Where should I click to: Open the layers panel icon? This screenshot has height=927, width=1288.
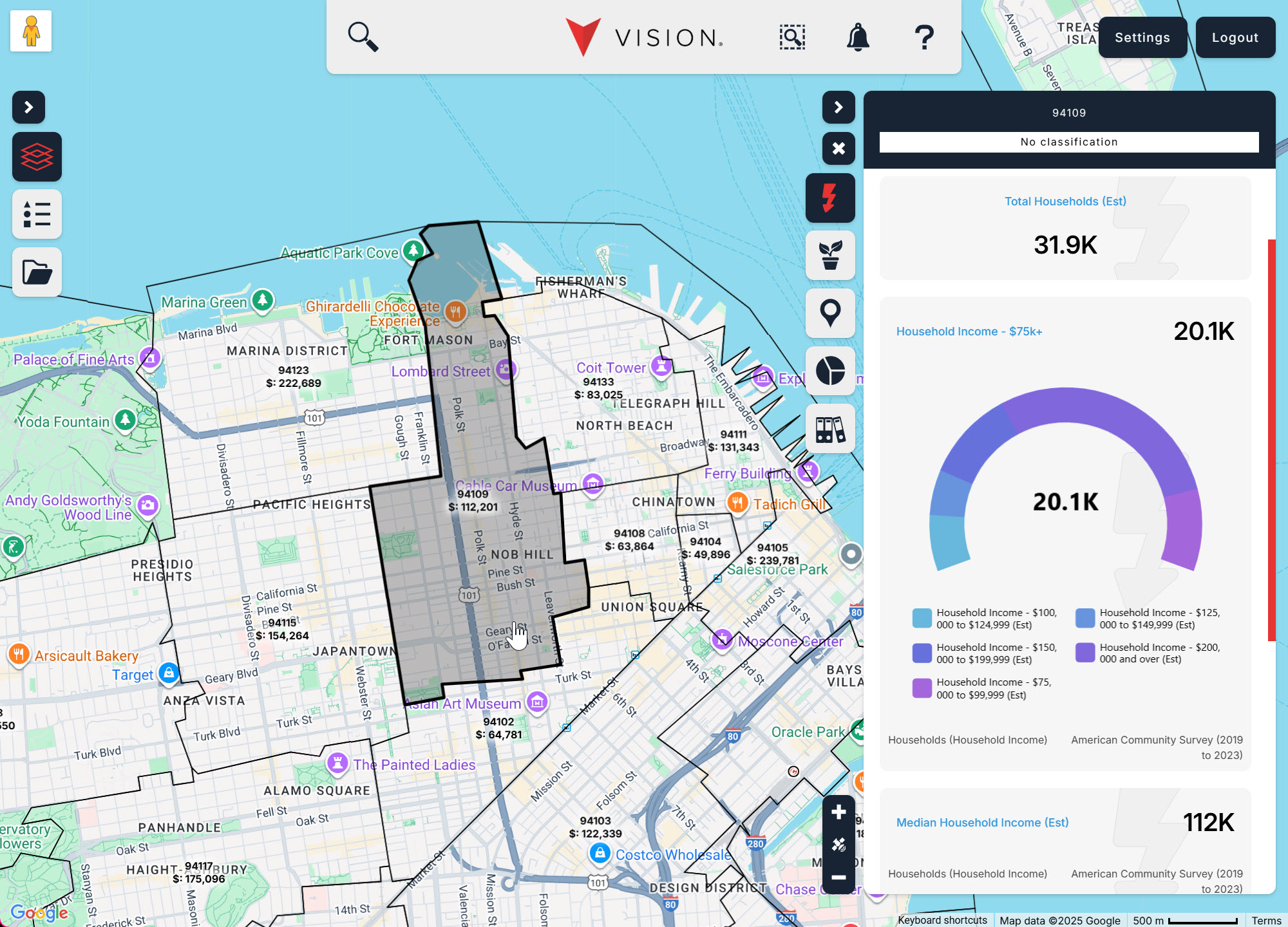(x=37, y=156)
